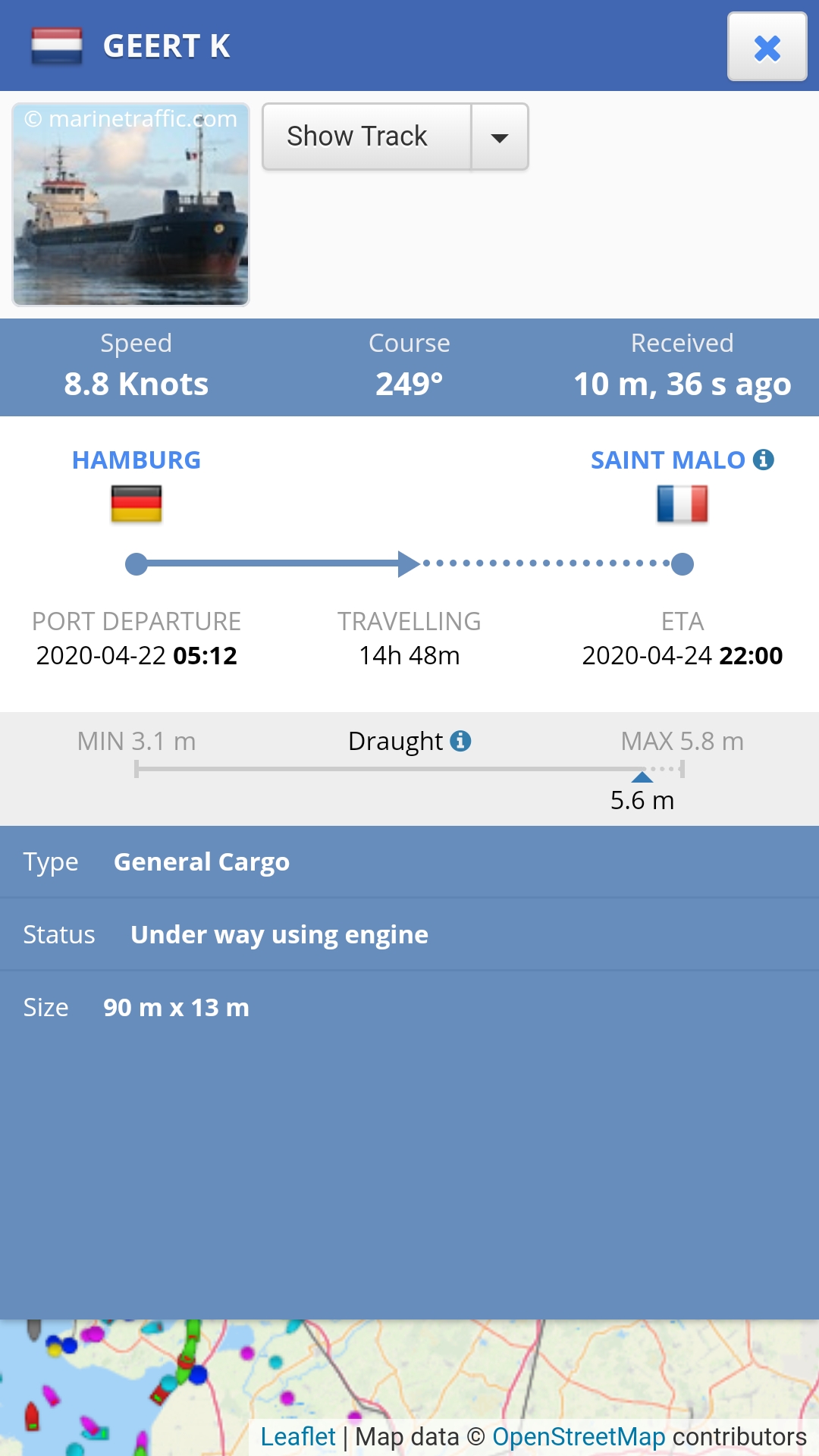This screenshot has width=819, height=1456.
Task: Select the General Cargo type row
Action: coord(409,862)
